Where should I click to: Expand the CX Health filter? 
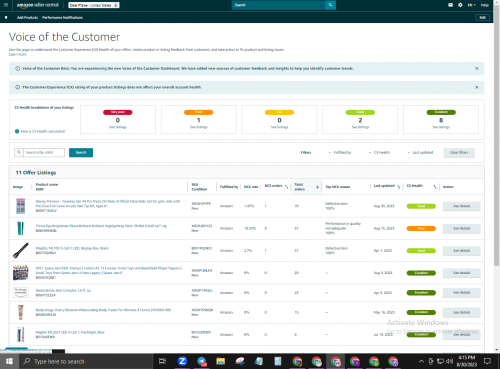[379, 152]
